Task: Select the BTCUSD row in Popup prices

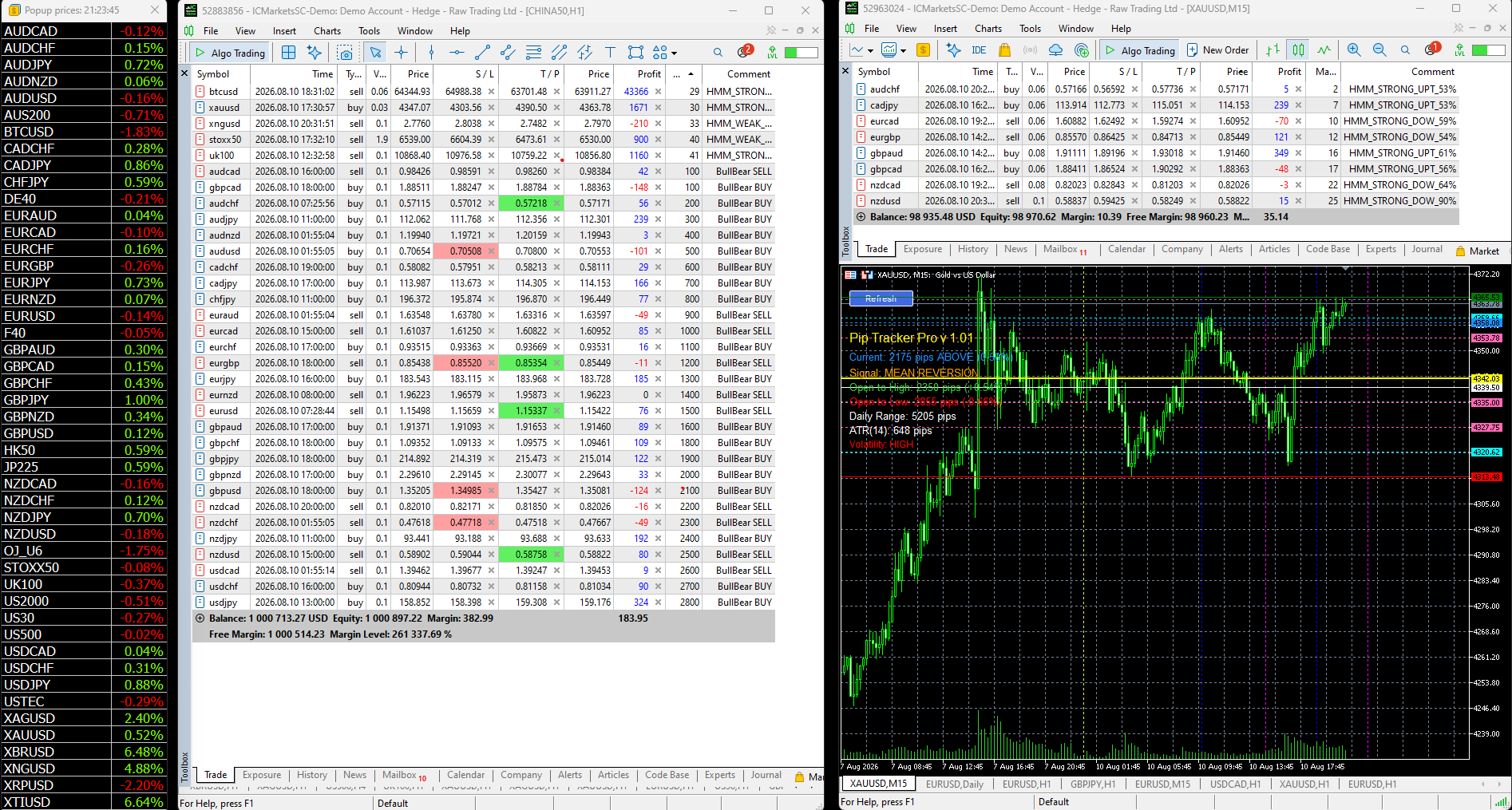Action: coord(84,132)
